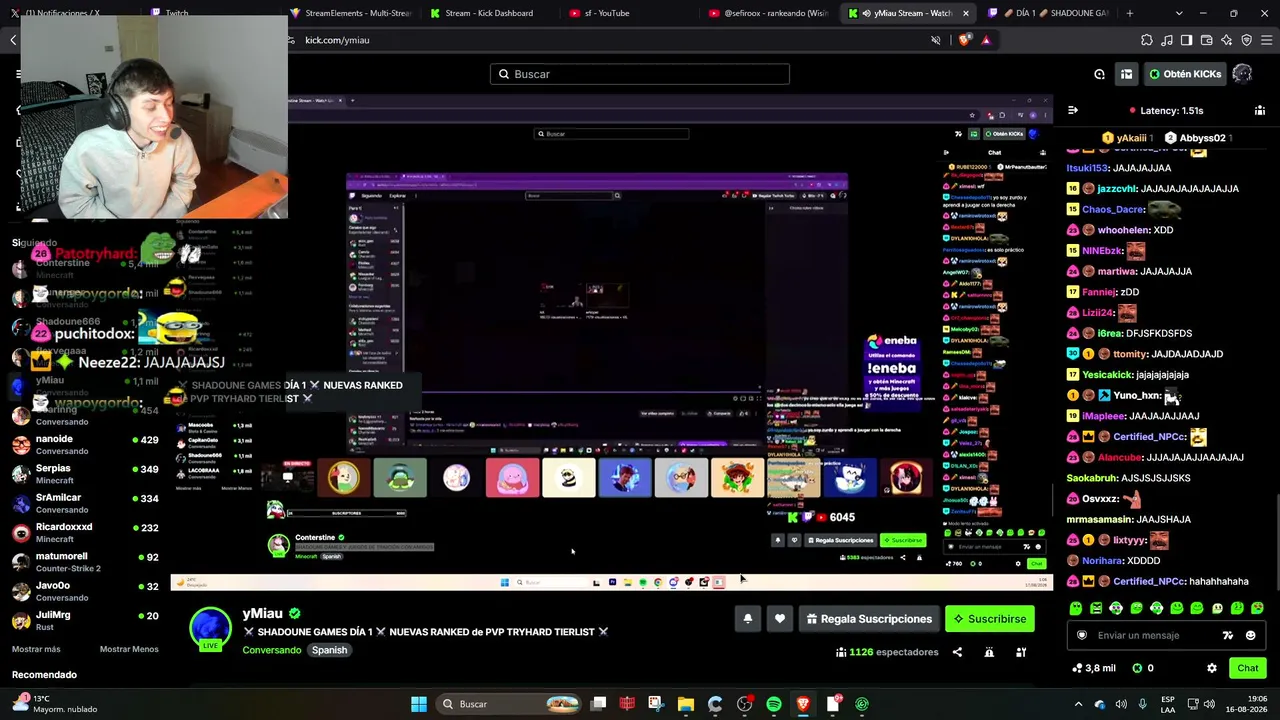Open Spotify from the taskbar
Image resolution: width=1280 pixels, height=720 pixels.
tap(774, 704)
